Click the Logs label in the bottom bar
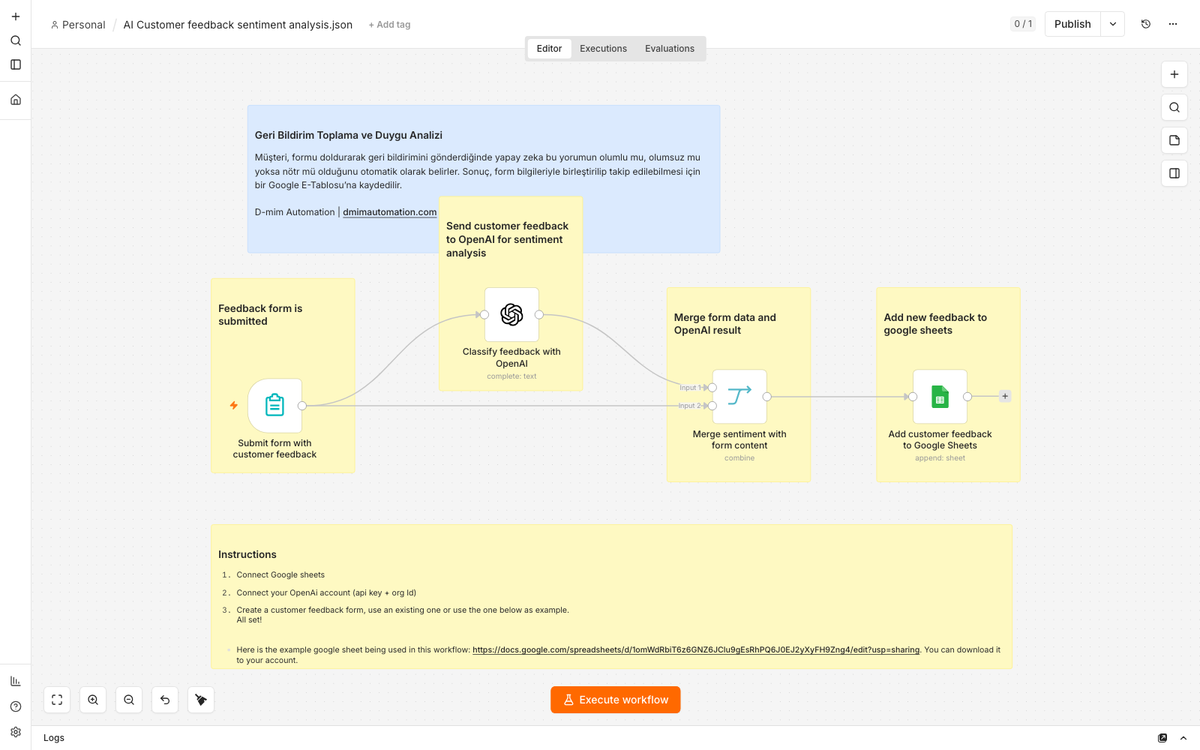Screen dimensions: 1200x750 (54, 738)
